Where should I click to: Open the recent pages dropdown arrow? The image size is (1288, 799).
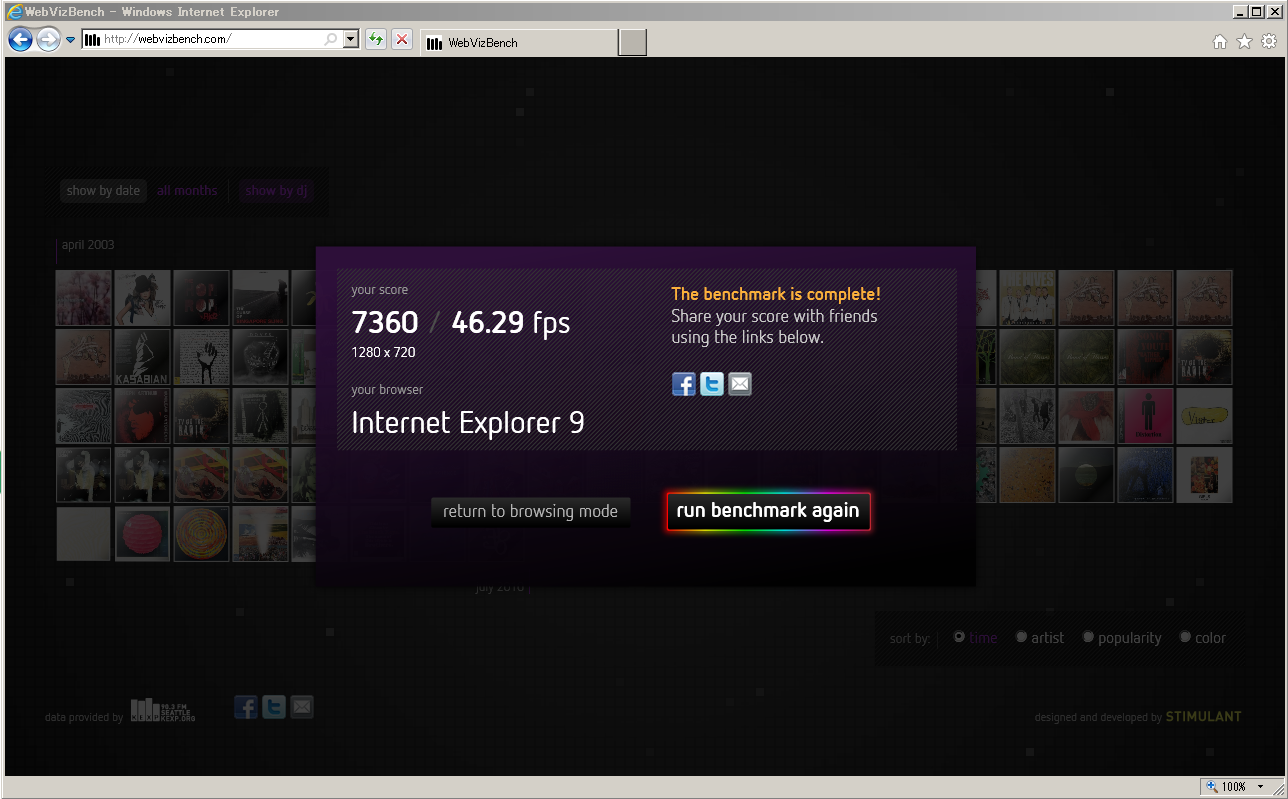click(71, 40)
